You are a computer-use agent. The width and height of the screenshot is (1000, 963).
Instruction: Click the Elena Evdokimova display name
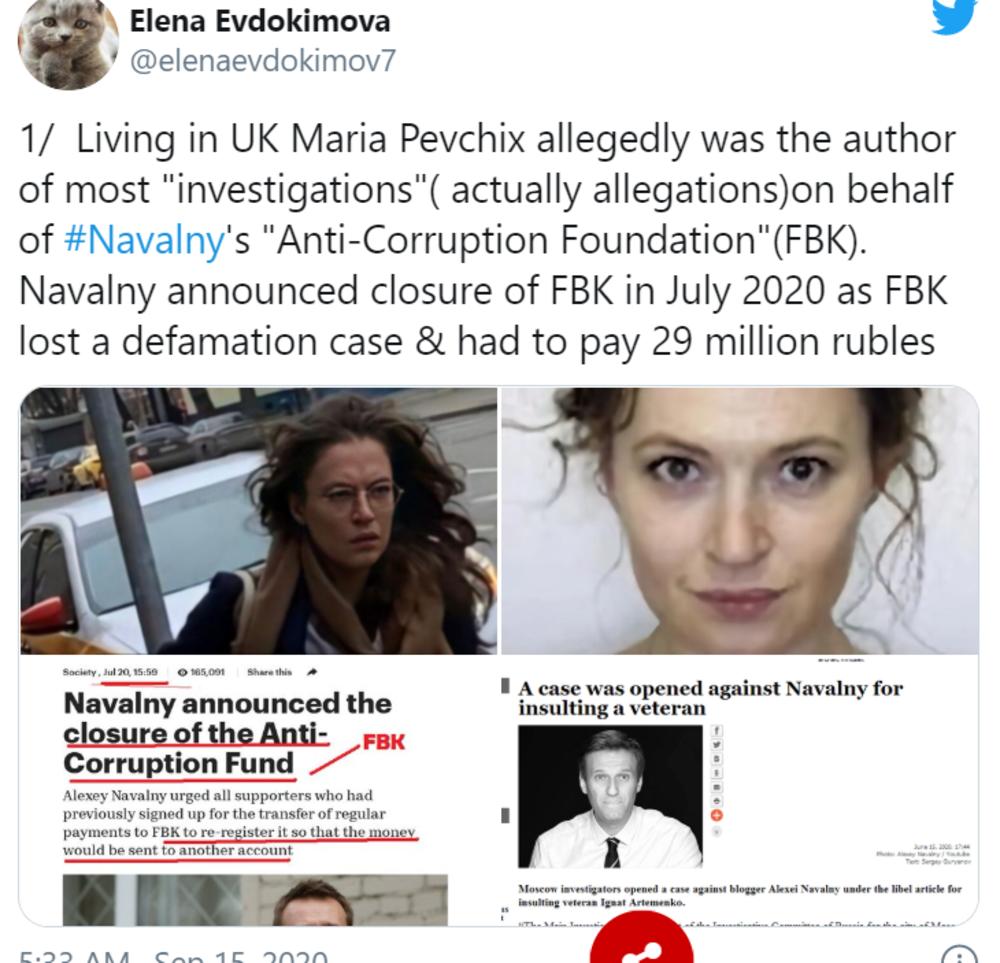260,21
